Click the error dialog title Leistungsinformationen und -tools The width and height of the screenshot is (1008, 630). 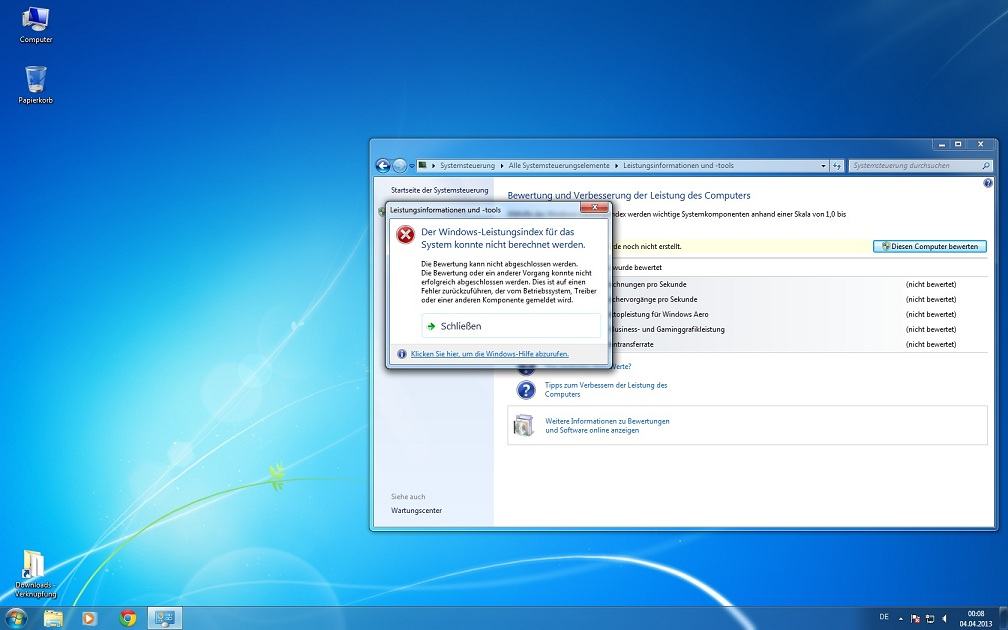pyautogui.click(x=446, y=210)
